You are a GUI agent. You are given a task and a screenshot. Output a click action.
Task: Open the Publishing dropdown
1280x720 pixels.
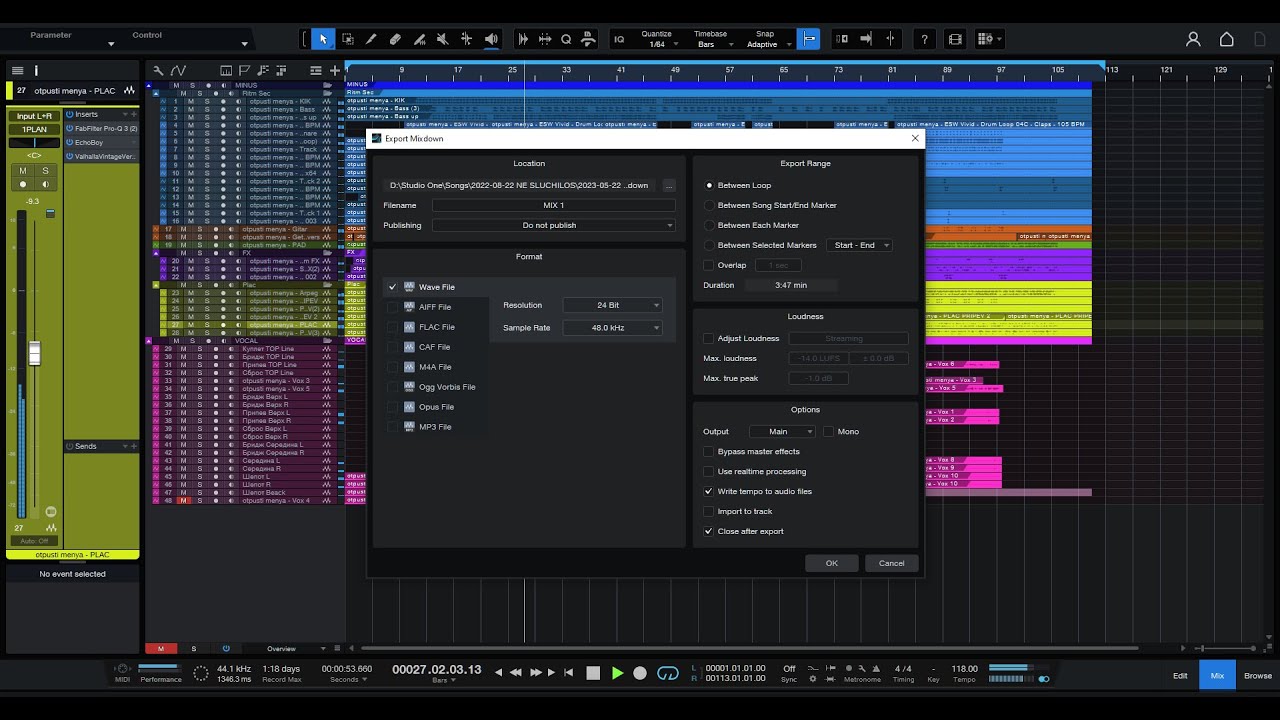click(554, 225)
